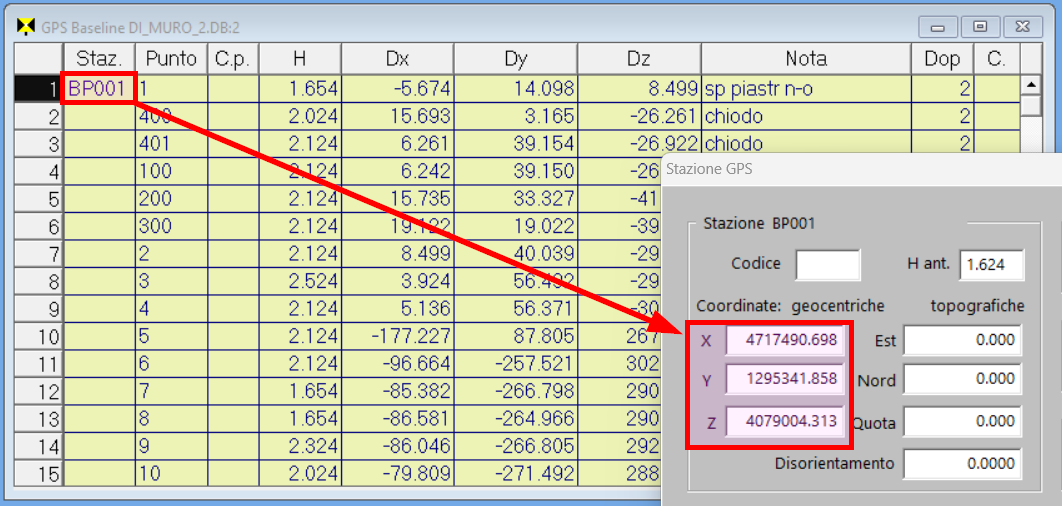Click the Dop column header
The image size is (1062, 506).
point(941,59)
